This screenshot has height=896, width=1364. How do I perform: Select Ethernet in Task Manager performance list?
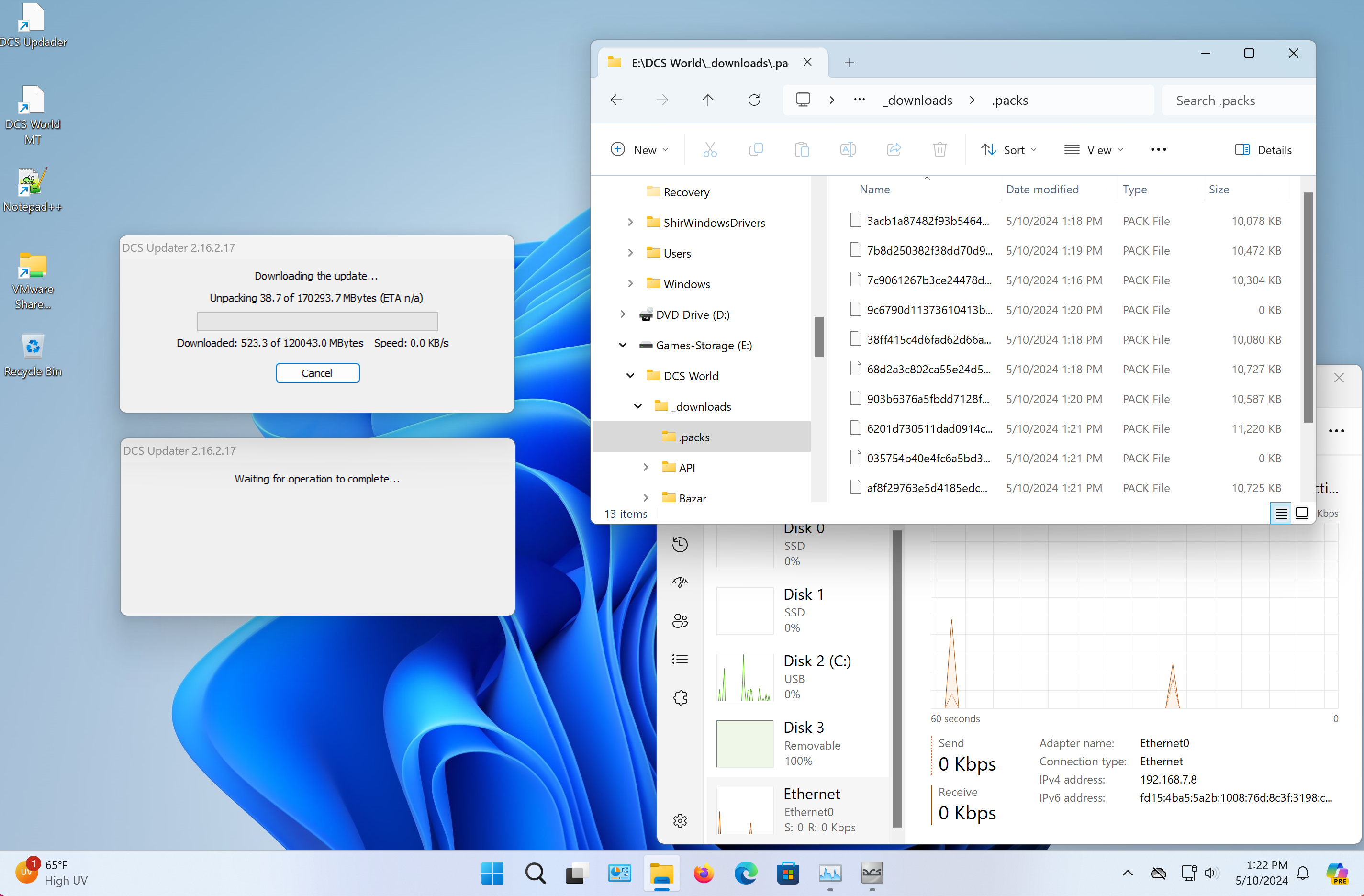[x=799, y=810]
